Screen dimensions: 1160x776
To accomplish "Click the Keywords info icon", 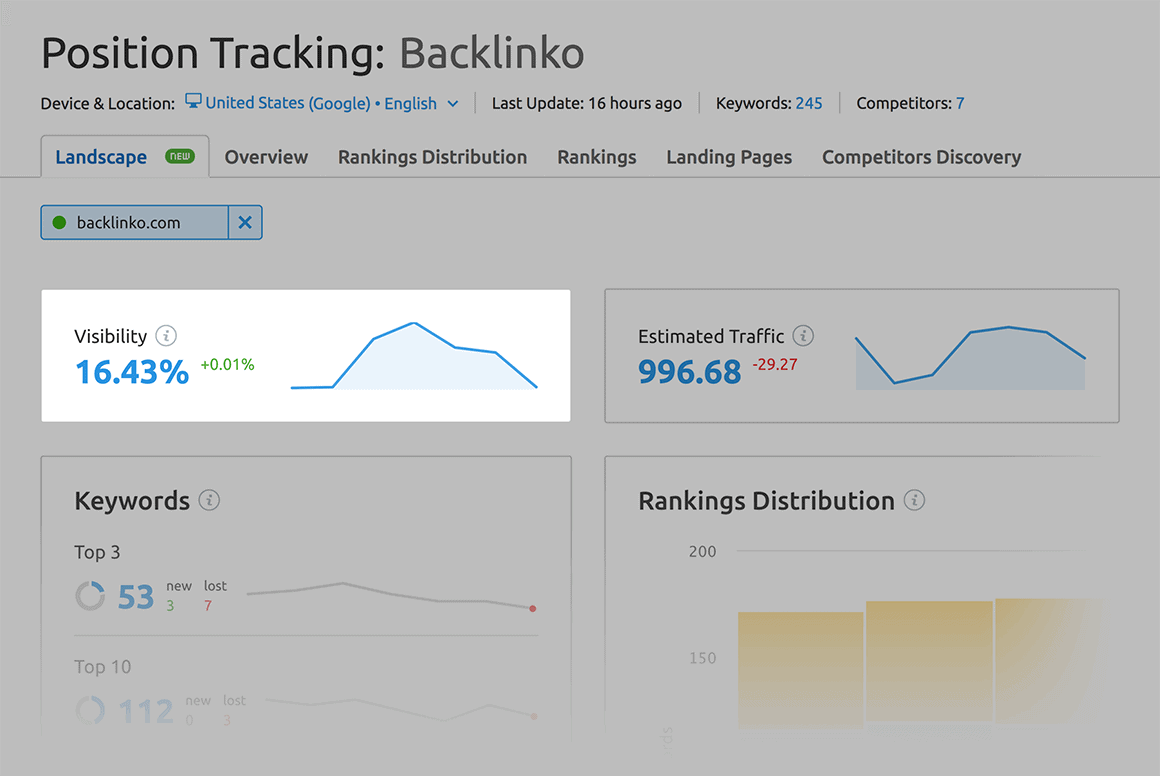I will (x=209, y=501).
